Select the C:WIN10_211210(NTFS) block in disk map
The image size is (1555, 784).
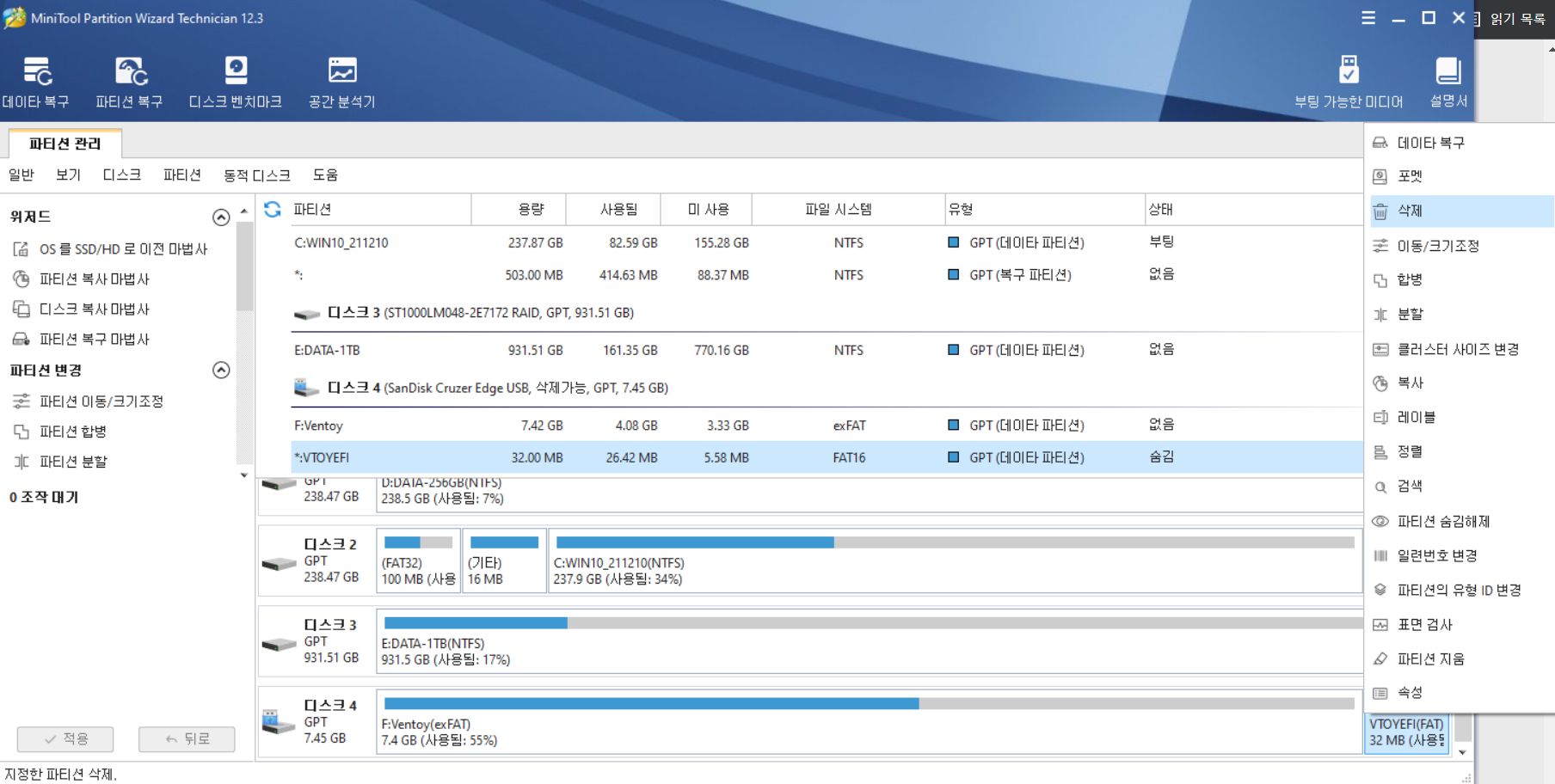point(956,560)
